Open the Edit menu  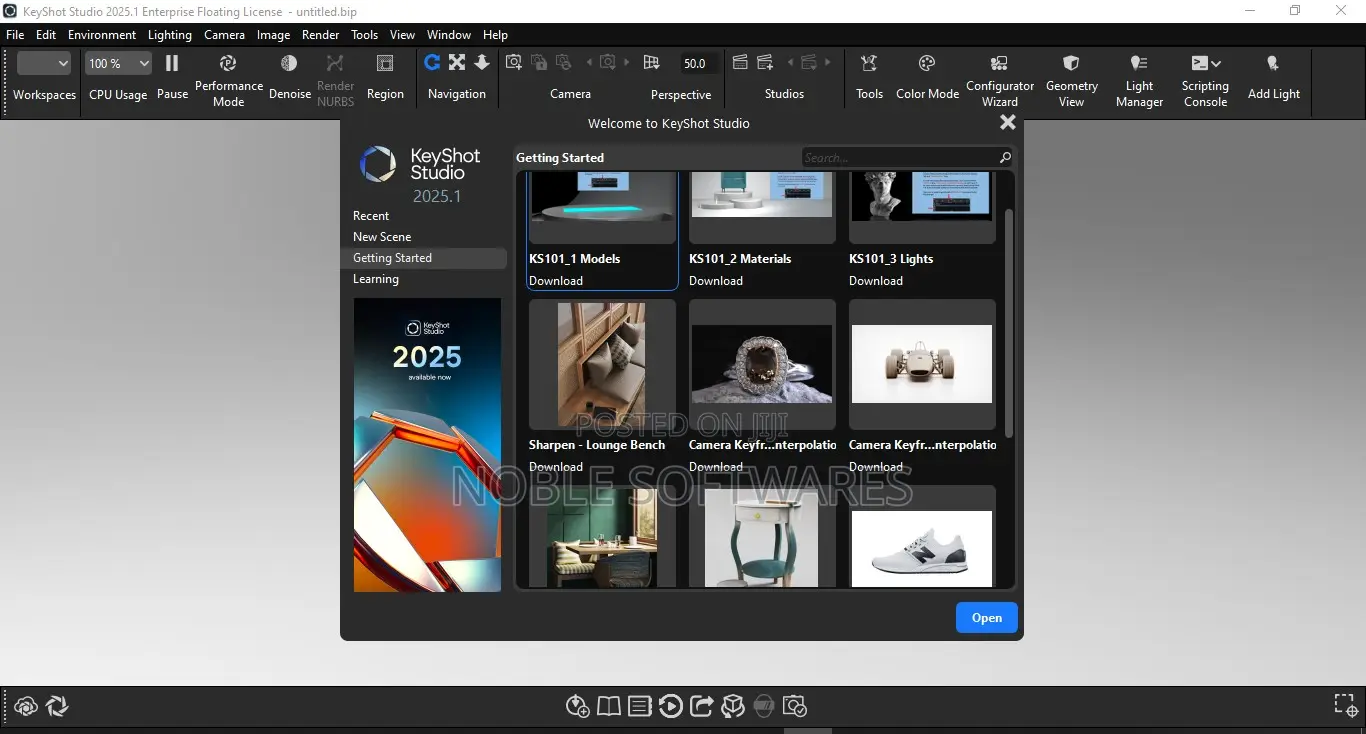[46, 34]
